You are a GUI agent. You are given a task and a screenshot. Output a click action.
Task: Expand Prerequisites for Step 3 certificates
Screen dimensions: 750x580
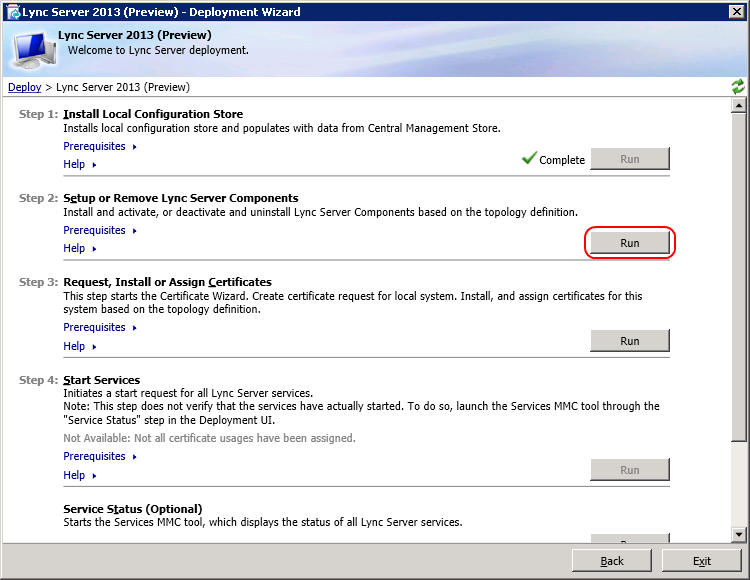tap(100, 328)
